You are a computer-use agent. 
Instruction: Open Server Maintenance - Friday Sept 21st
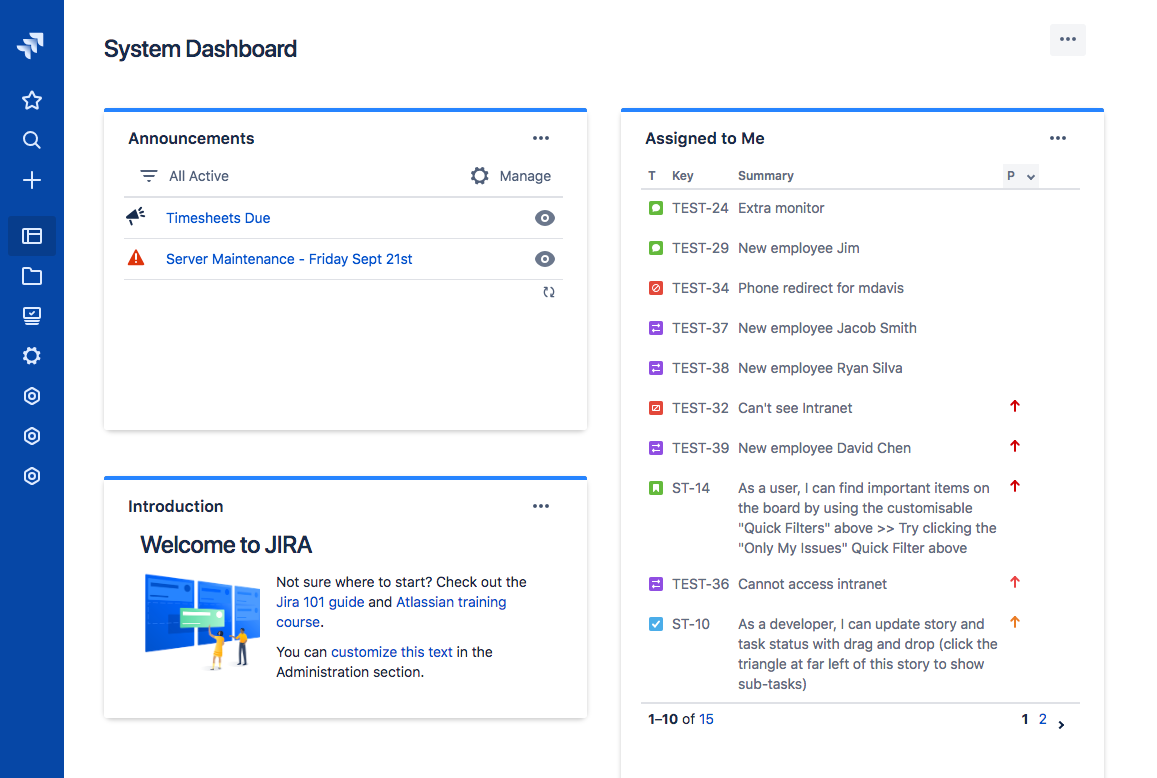(x=289, y=259)
